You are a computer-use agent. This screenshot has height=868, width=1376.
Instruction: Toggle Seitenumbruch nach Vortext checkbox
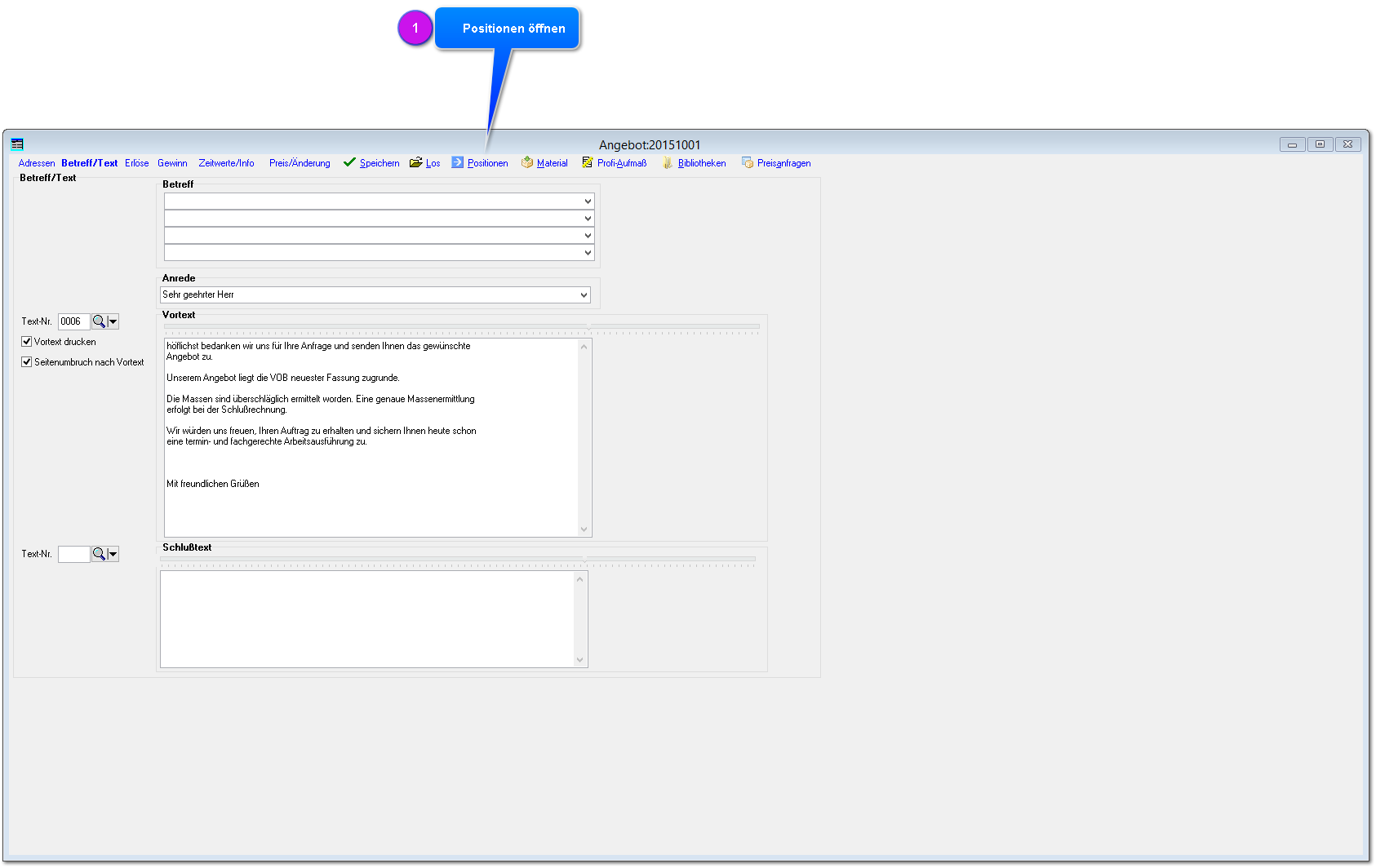(x=26, y=362)
